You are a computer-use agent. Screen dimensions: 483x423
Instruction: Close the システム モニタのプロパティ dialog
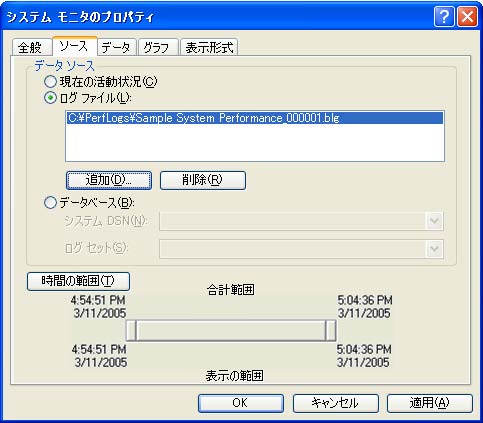tap(467, 17)
